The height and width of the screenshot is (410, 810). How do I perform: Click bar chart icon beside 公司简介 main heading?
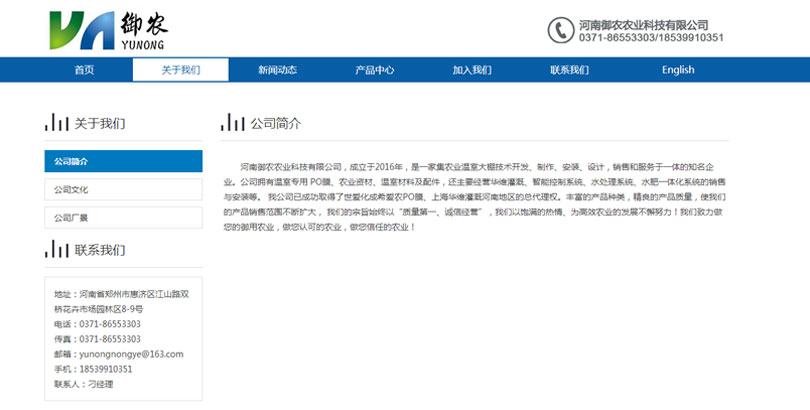[x=232, y=123]
